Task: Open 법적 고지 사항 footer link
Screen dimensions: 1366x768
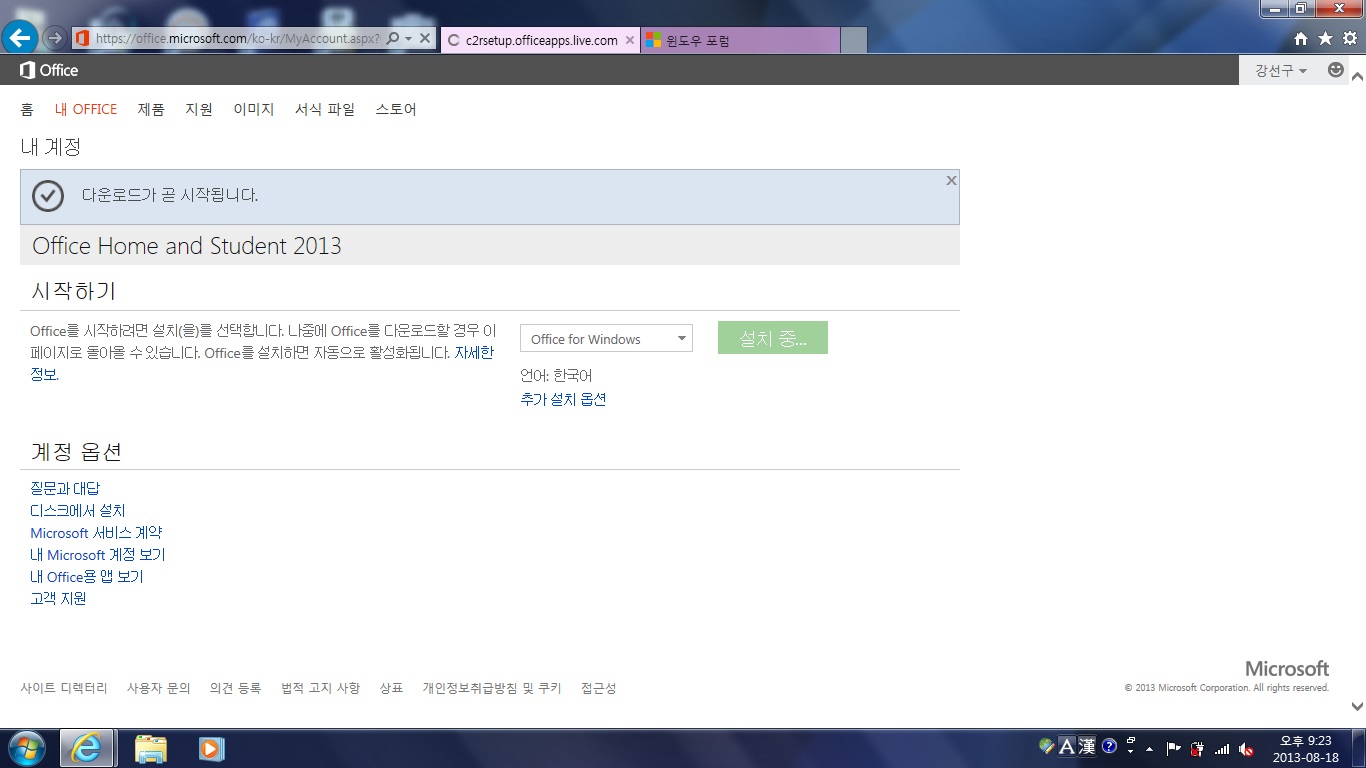Action: [320, 688]
